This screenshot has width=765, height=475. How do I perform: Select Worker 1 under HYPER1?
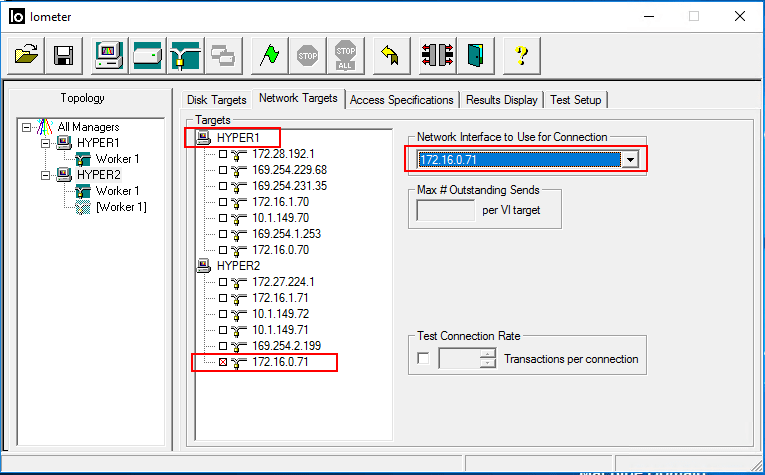pyautogui.click(x=117, y=159)
